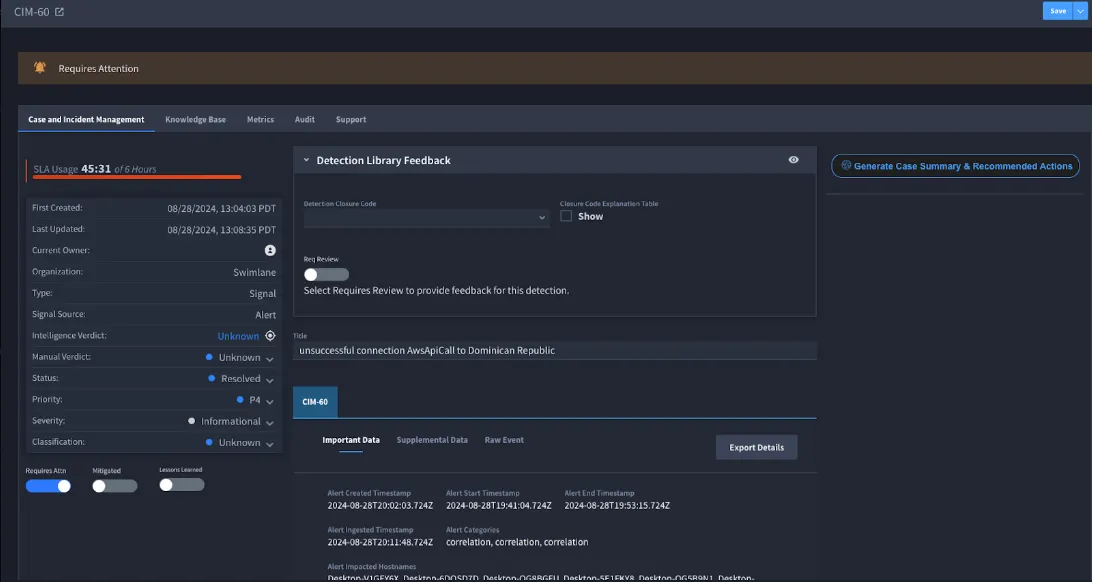1093x582 pixels.
Task: Collapse the Detection Library Feedback section
Action: tap(306, 160)
